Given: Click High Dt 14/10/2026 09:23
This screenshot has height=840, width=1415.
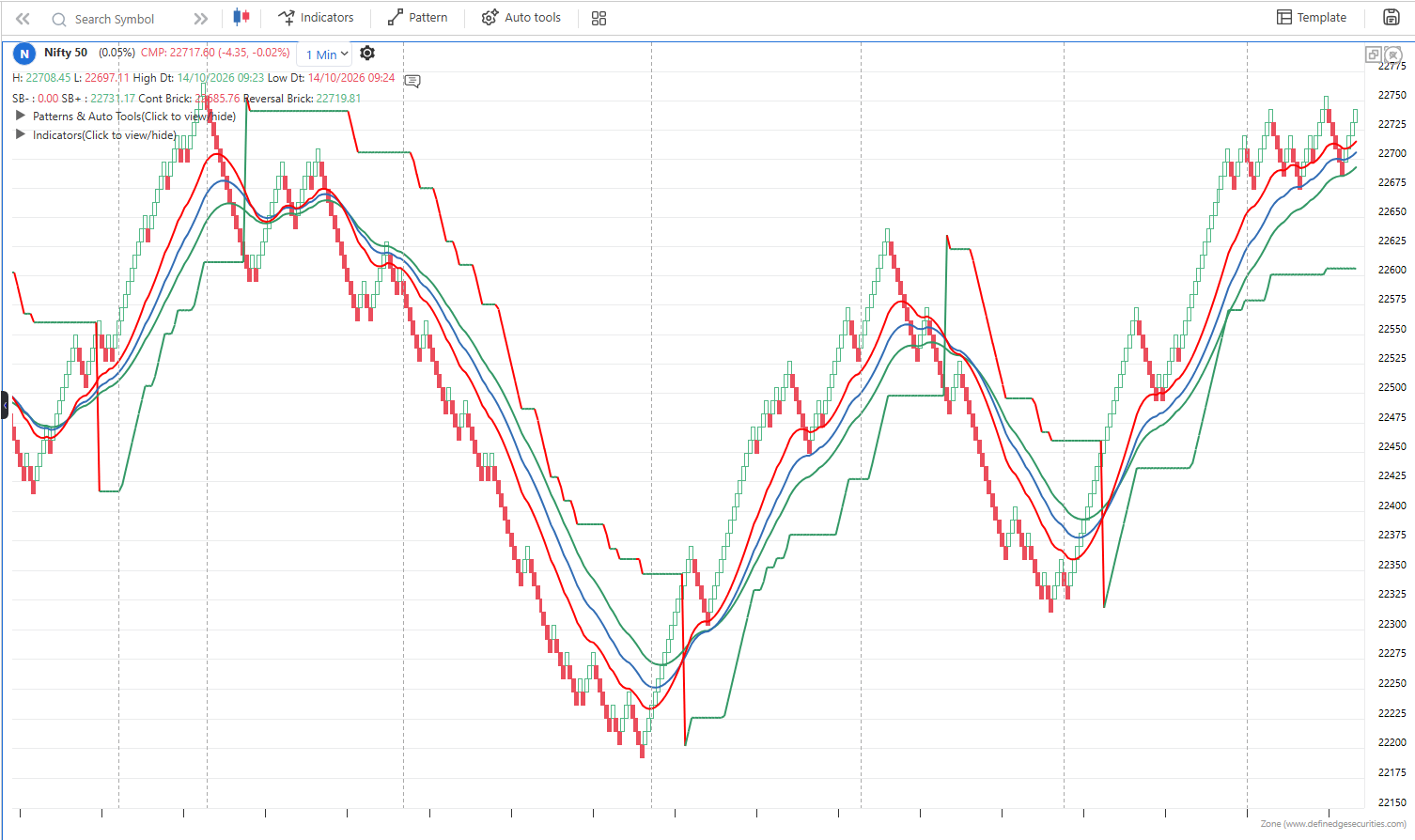Looking at the screenshot, I should pyautogui.click(x=198, y=78).
